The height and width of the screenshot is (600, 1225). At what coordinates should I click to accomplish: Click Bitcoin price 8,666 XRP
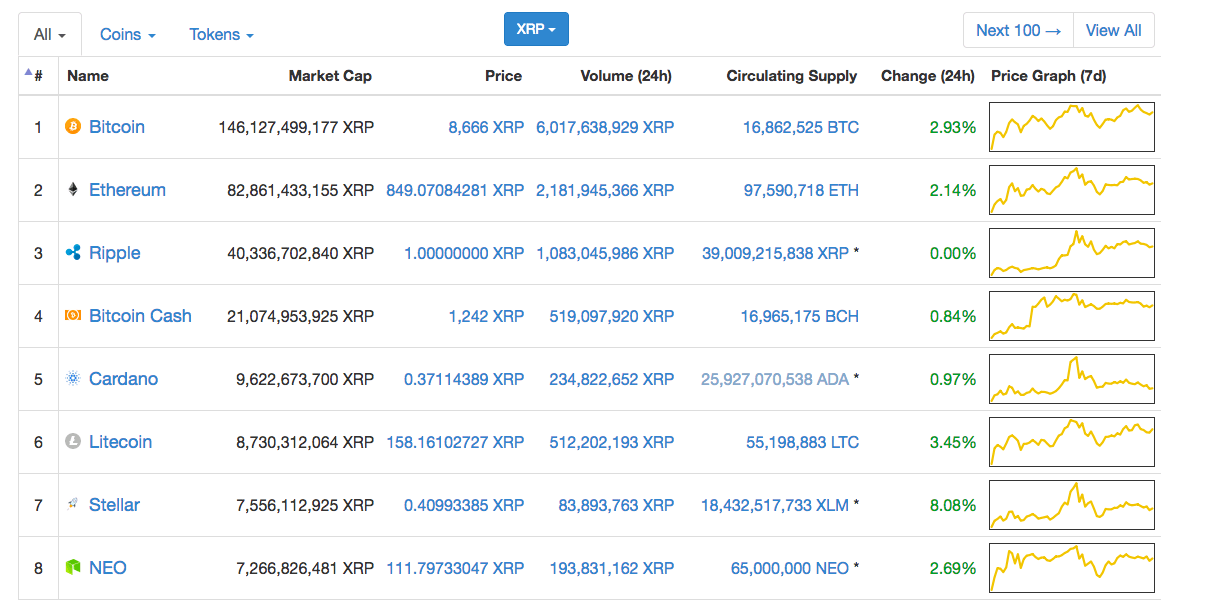click(486, 127)
